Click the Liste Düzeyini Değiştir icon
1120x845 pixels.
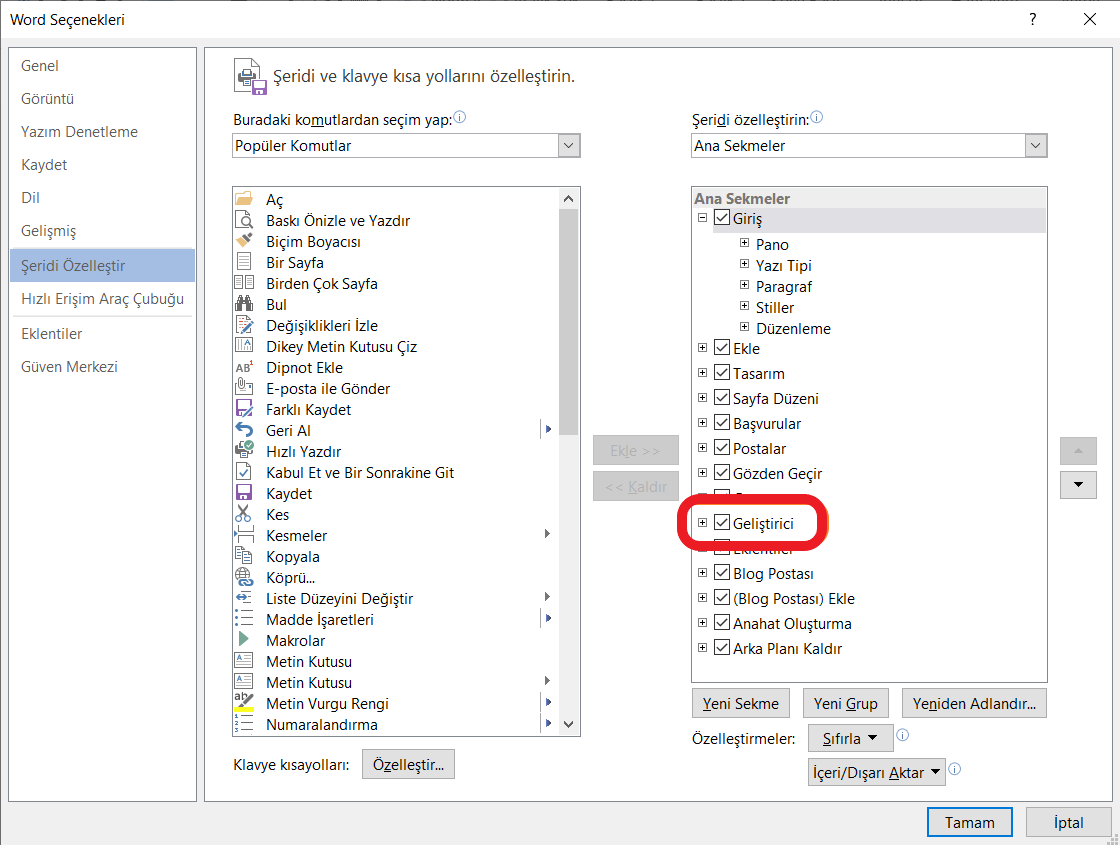tap(244, 598)
